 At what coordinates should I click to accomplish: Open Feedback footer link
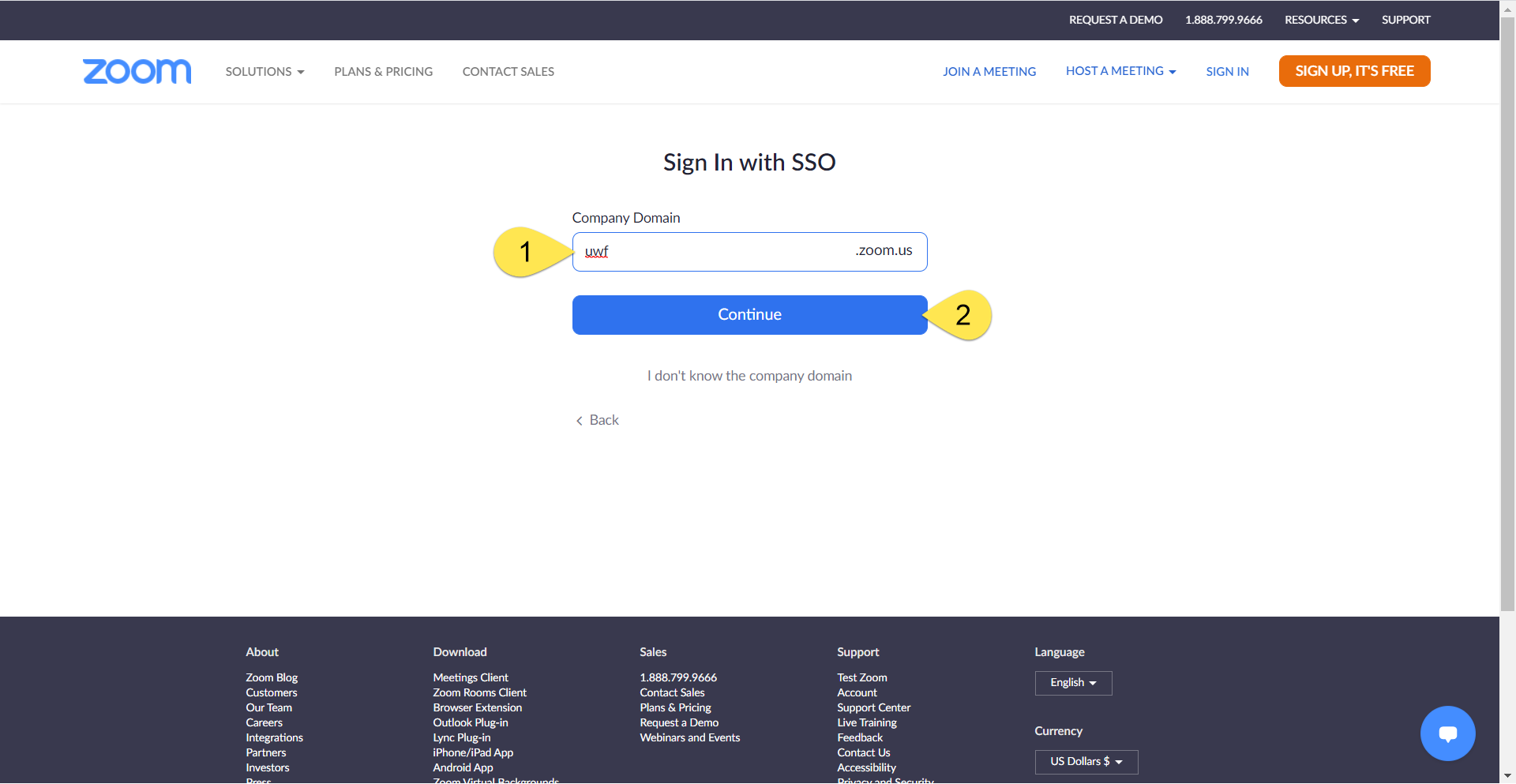[x=860, y=737]
